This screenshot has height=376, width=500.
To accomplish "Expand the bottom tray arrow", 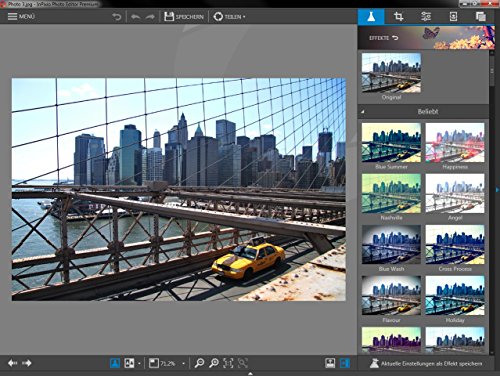I will (250, 374).
